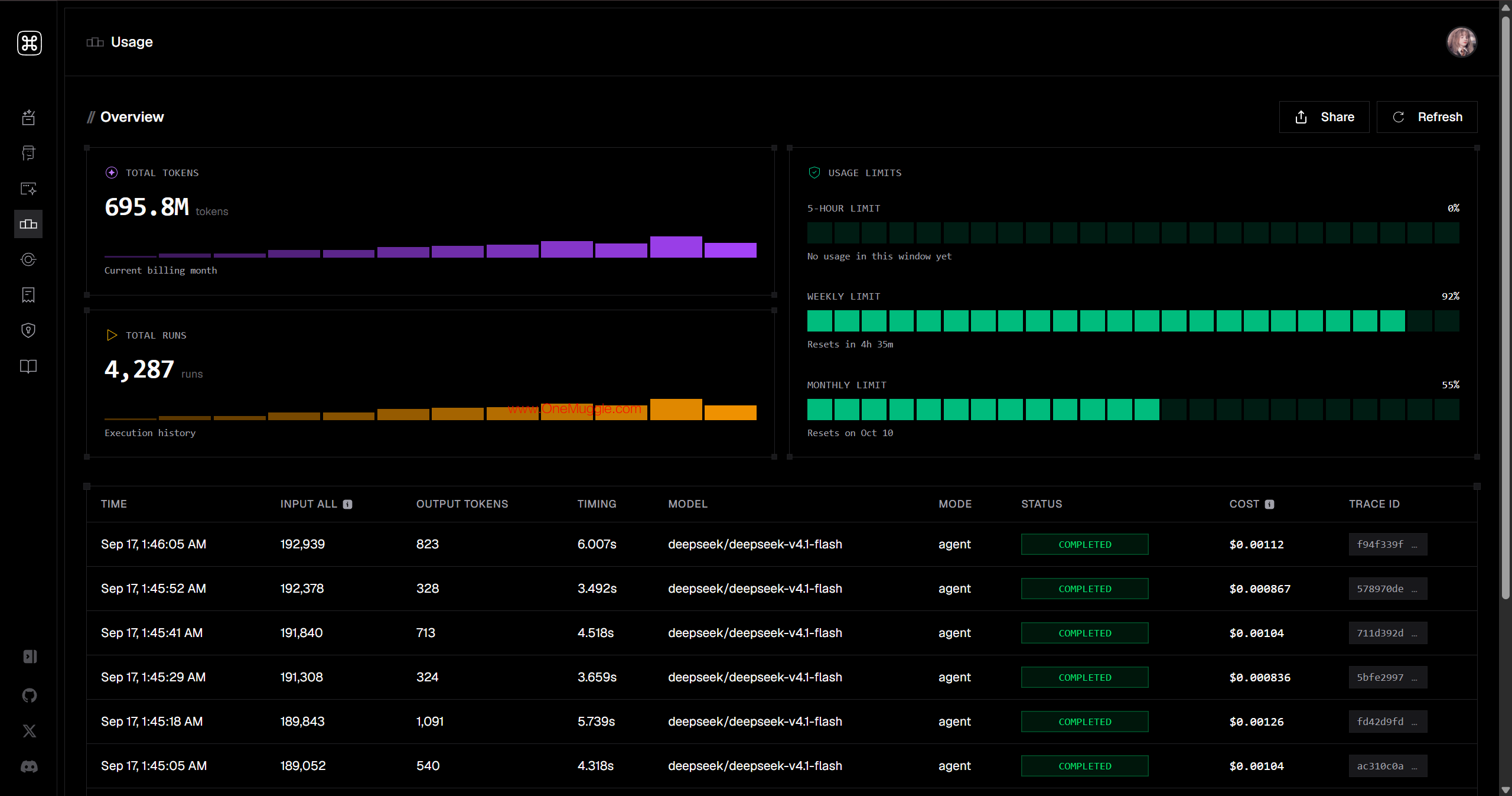Click the MODEL column header
This screenshot has height=796, width=1512.
point(687,504)
